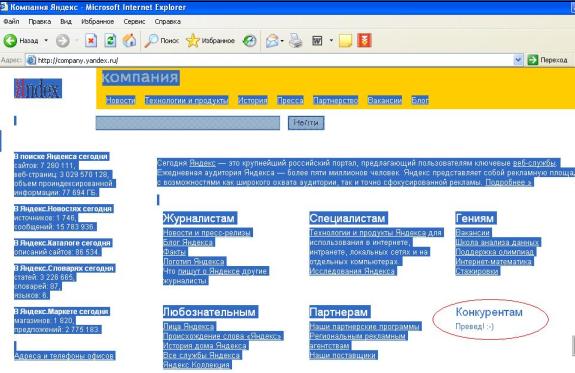Screen dimensions: 575x373
Task: Click the grey Forward arrow icon
Action: 62,40
